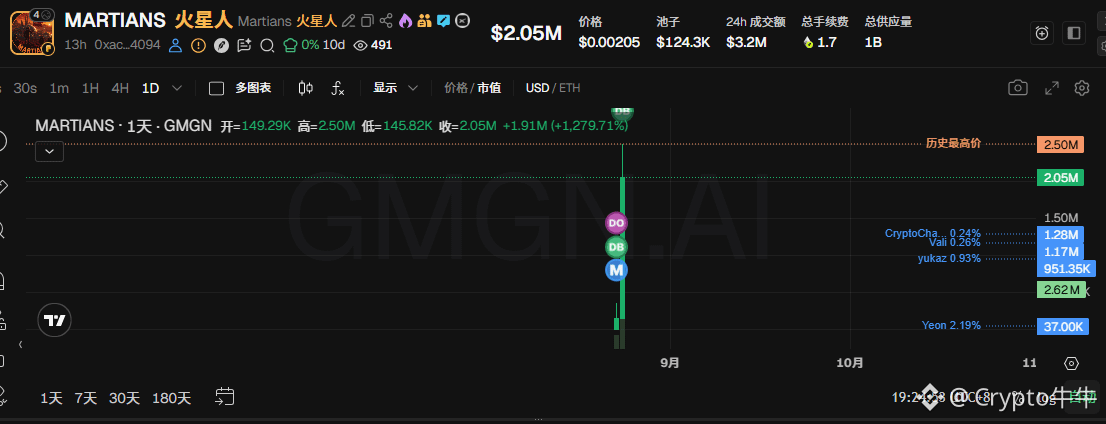Click the 1.7 total fees value
The width and height of the screenshot is (1106, 424).
point(827,42)
